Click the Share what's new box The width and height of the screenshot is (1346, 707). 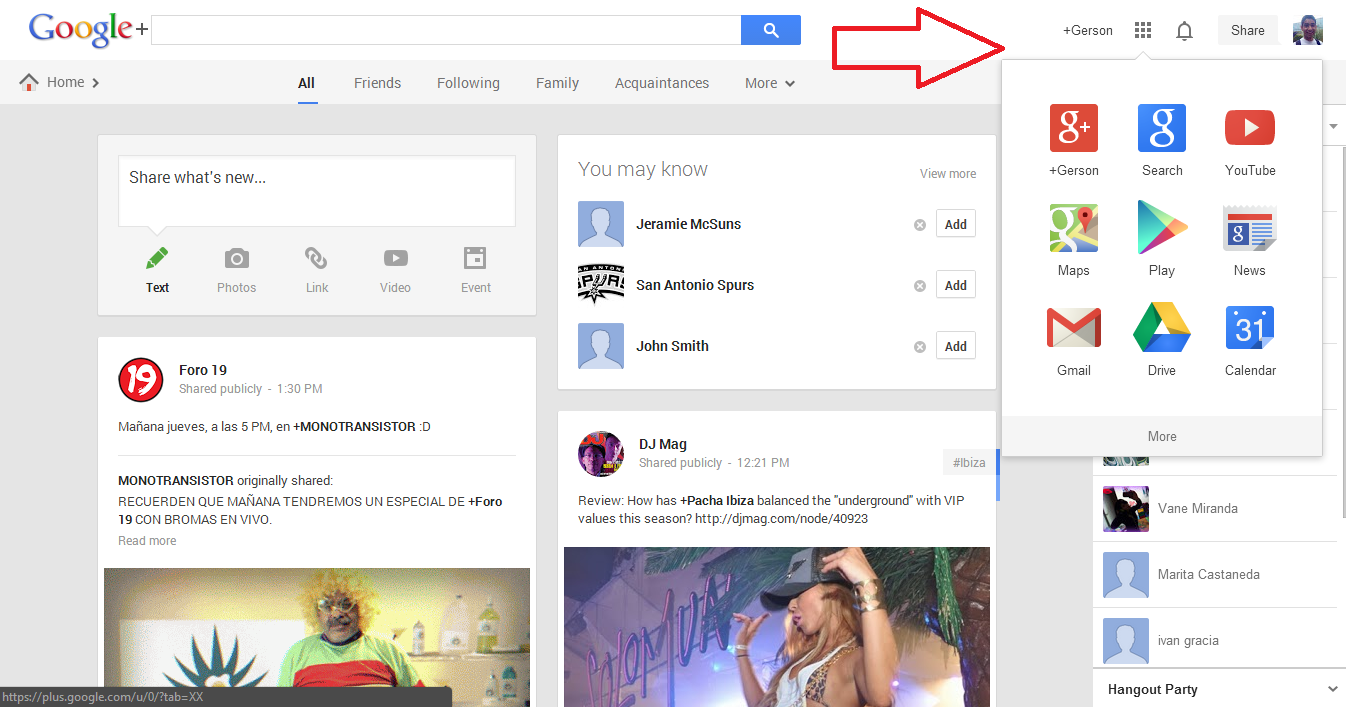tap(317, 190)
